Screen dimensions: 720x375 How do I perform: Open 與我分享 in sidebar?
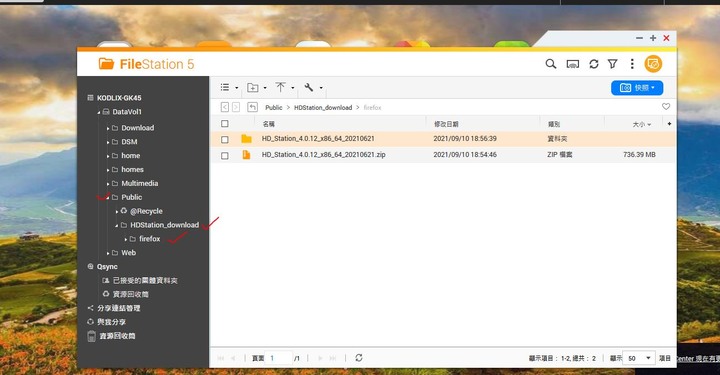(x=111, y=322)
